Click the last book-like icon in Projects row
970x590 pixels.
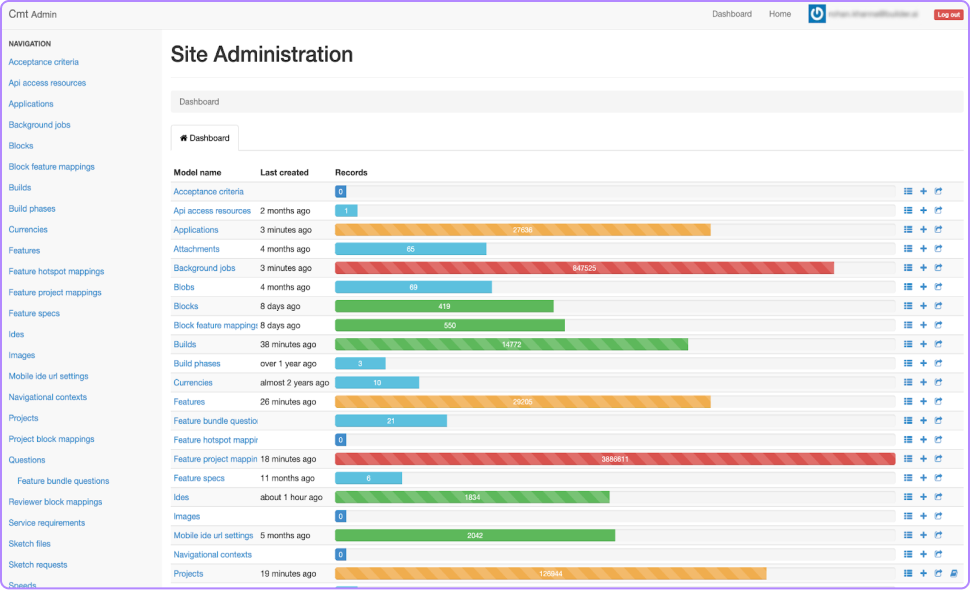954,574
